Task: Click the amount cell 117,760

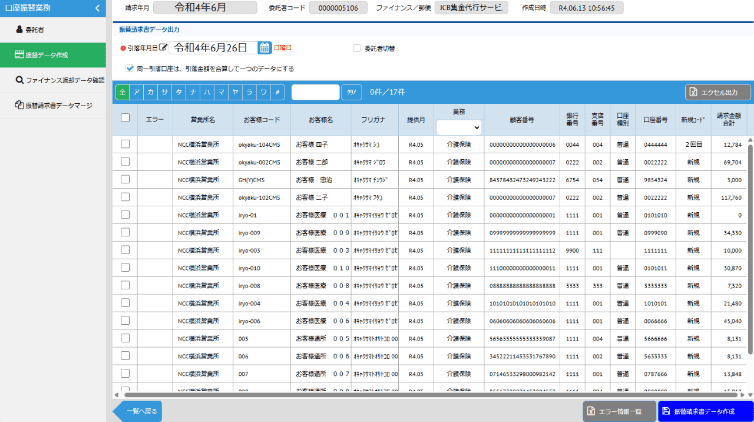Action: pyautogui.click(x=731, y=198)
